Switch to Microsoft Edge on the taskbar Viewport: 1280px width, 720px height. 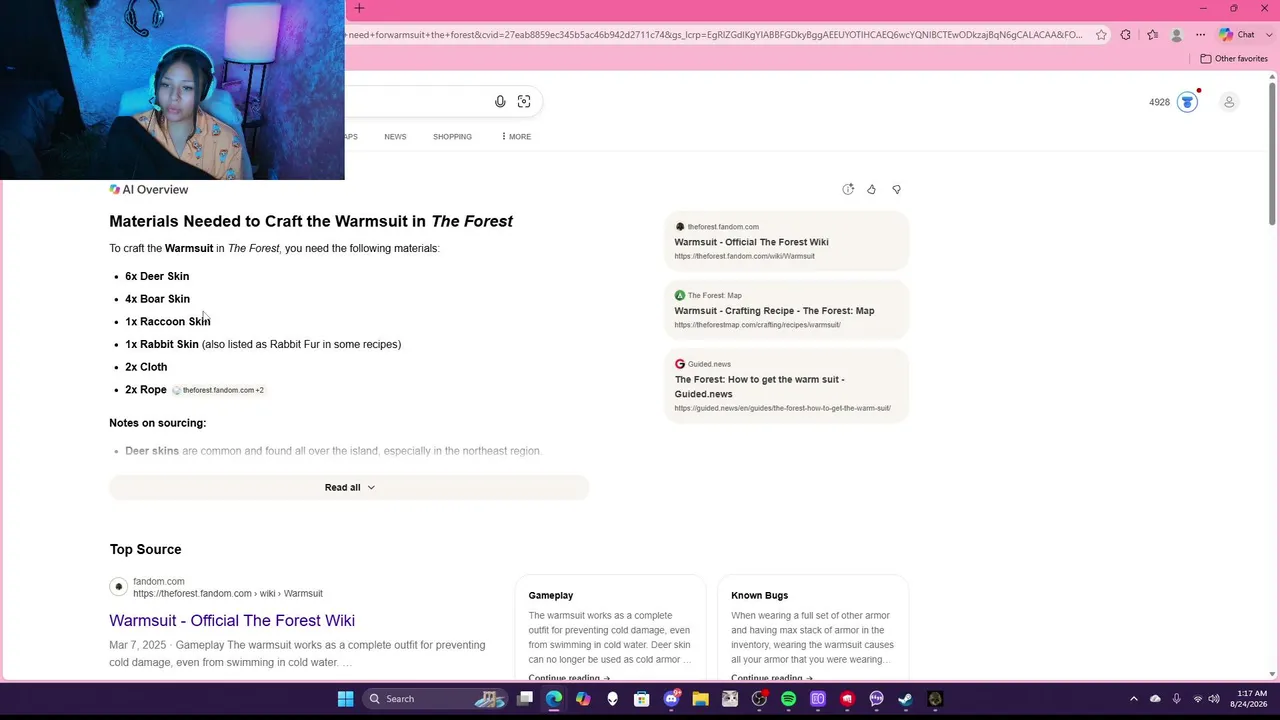(554, 699)
